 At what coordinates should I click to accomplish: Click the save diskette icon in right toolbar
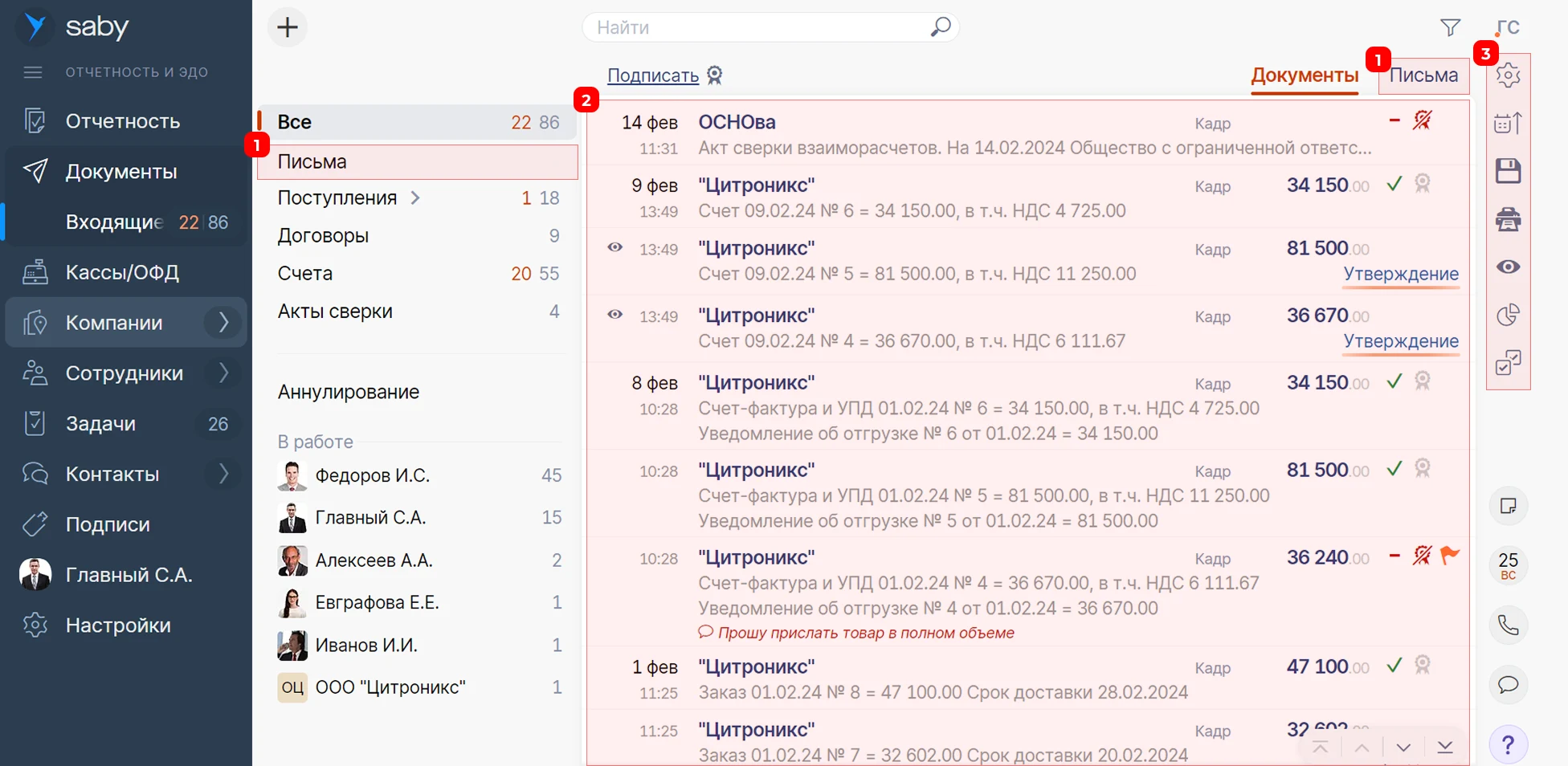coord(1508,171)
